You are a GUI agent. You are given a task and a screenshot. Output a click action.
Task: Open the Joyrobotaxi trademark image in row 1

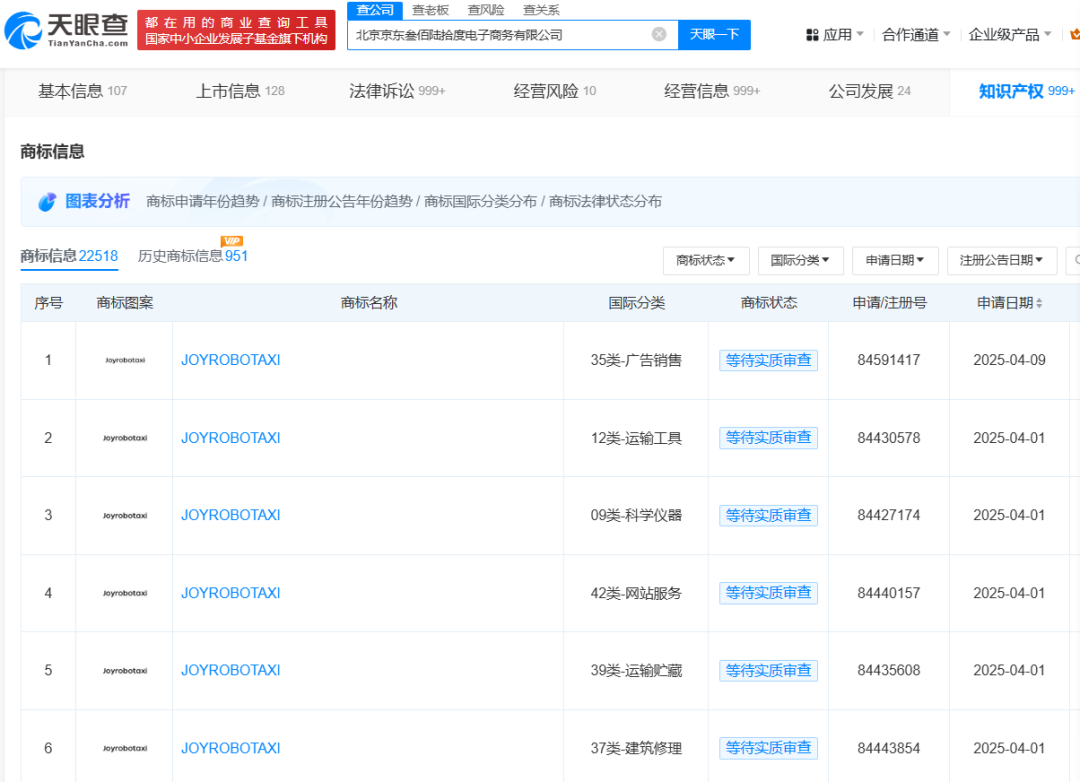click(124, 360)
